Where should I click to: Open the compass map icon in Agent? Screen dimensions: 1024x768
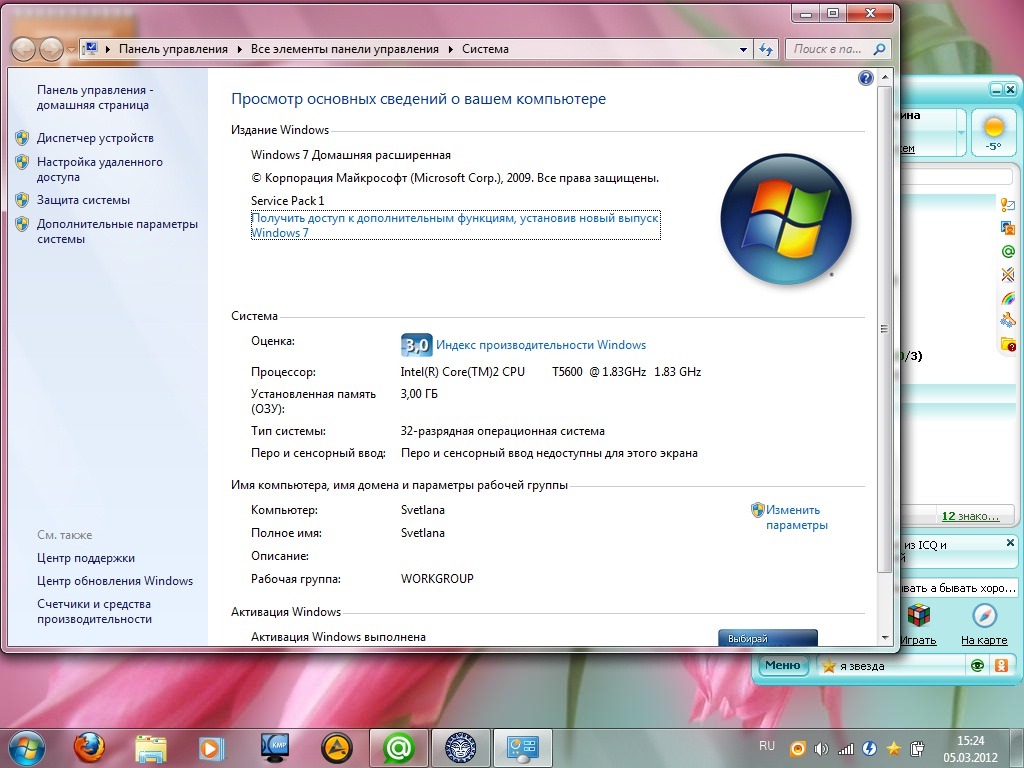pos(984,615)
